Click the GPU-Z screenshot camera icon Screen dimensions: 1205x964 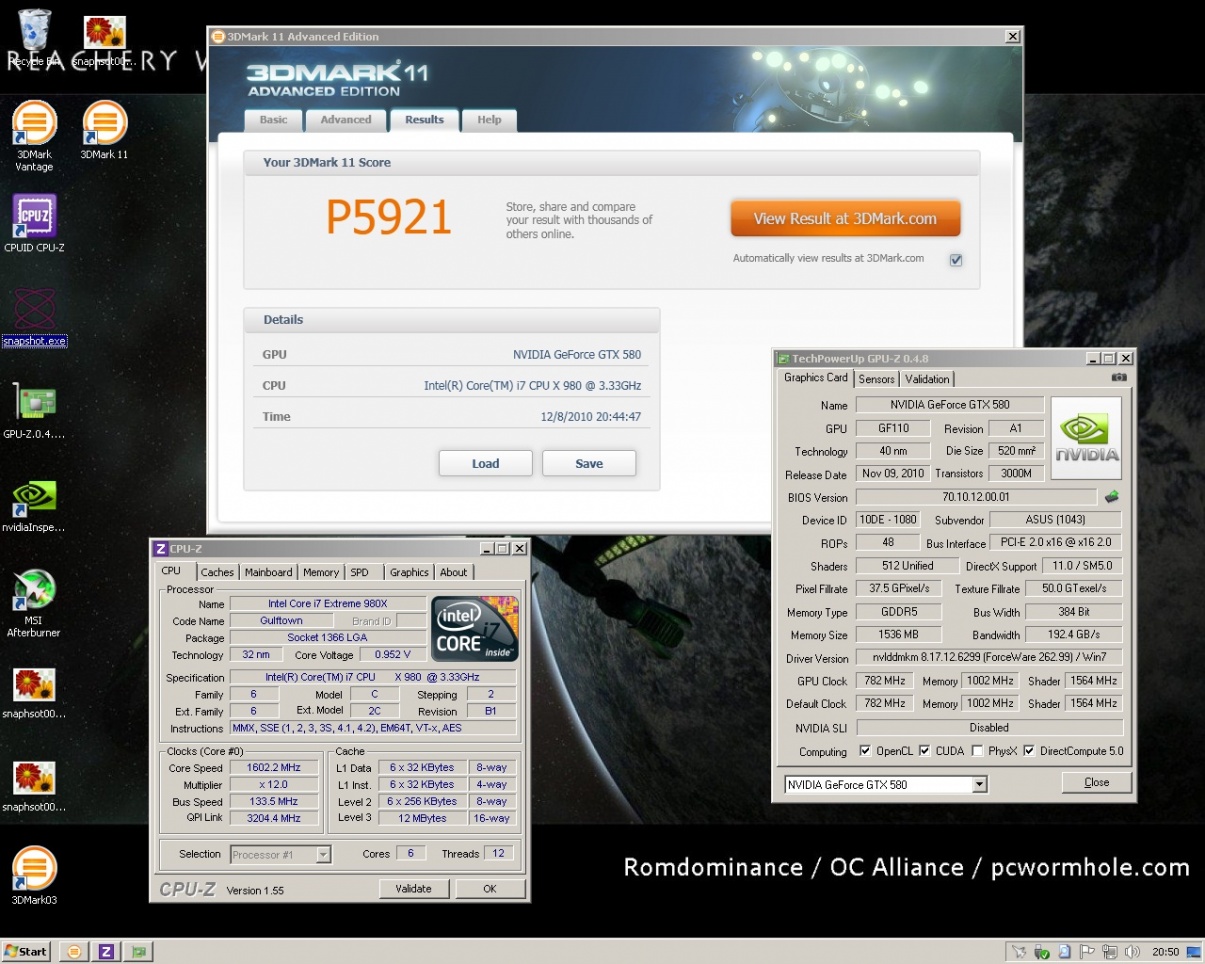(x=1119, y=378)
